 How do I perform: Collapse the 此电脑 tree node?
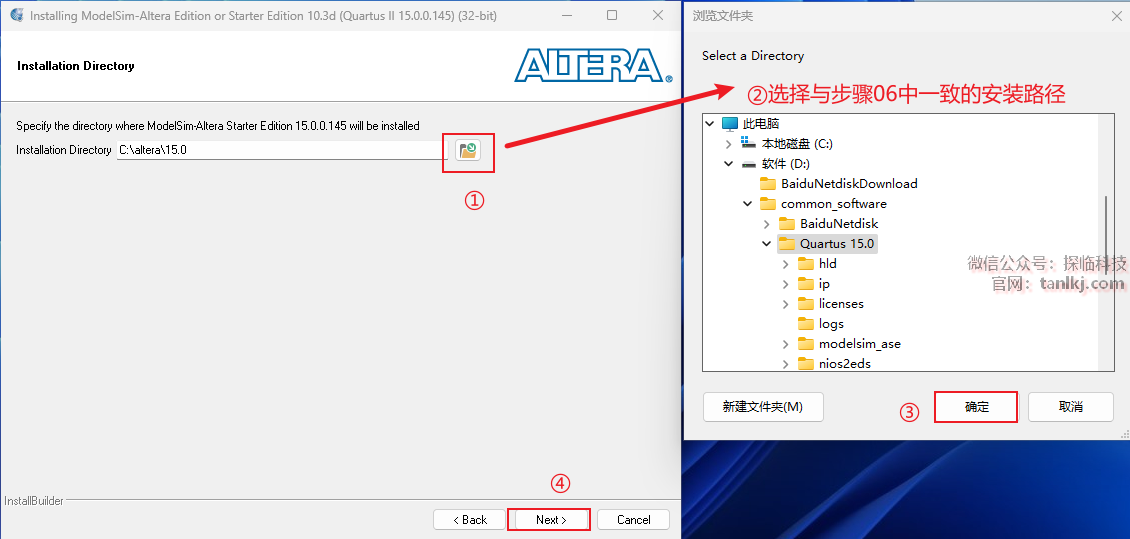[710, 124]
